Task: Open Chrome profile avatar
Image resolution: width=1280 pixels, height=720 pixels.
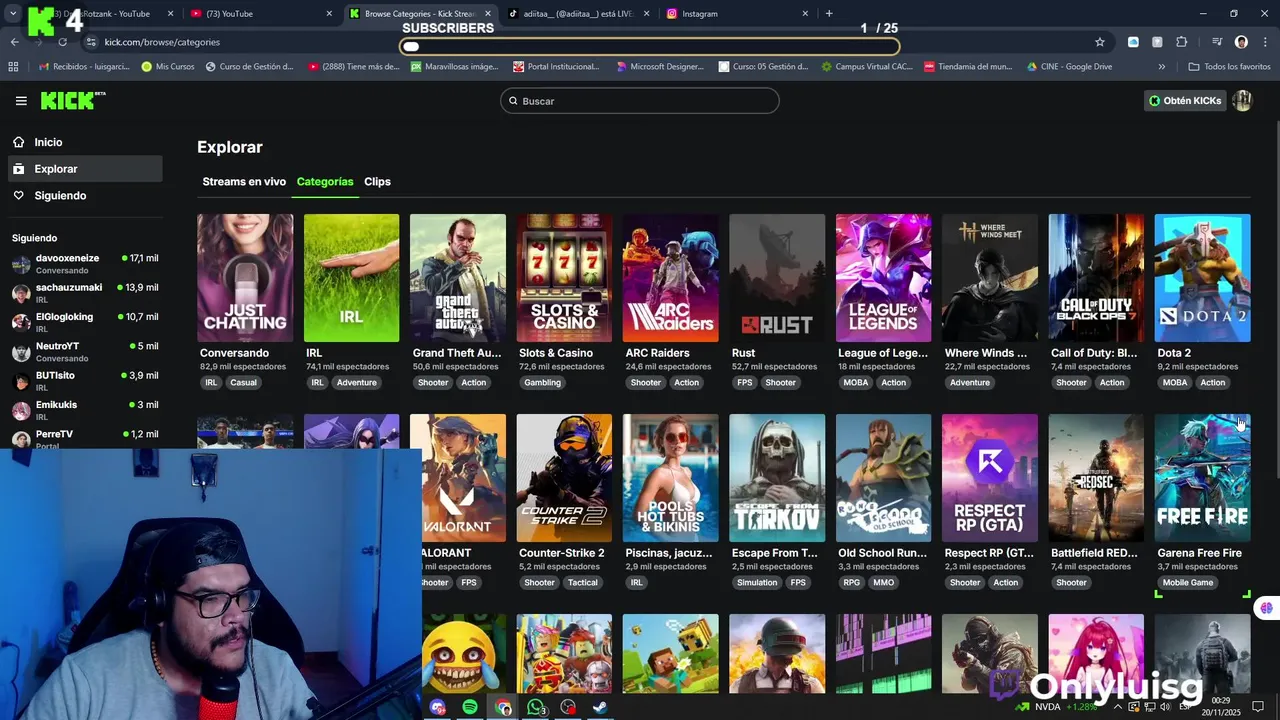Action: point(1241,42)
